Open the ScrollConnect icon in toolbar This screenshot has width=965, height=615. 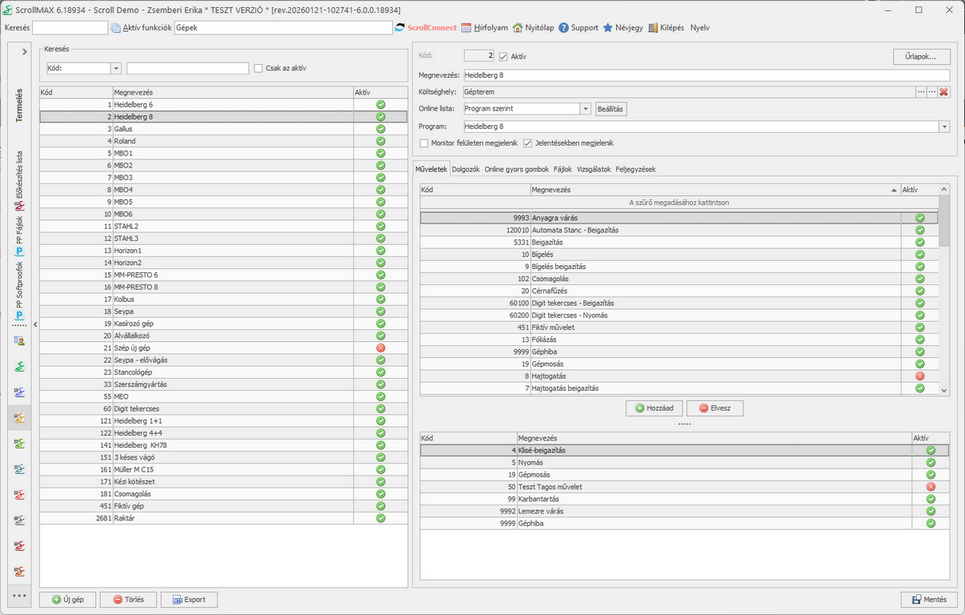point(400,28)
